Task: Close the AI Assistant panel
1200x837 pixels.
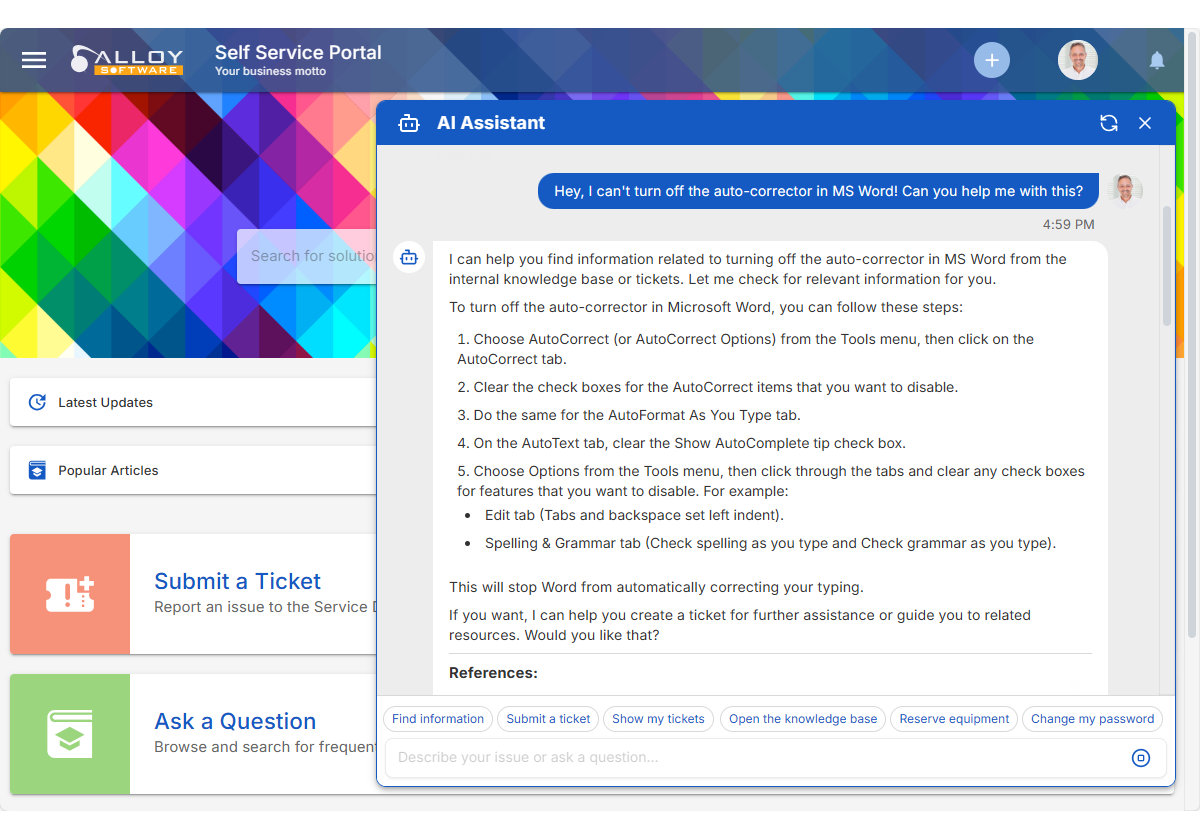Action: click(x=1145, y=123)
